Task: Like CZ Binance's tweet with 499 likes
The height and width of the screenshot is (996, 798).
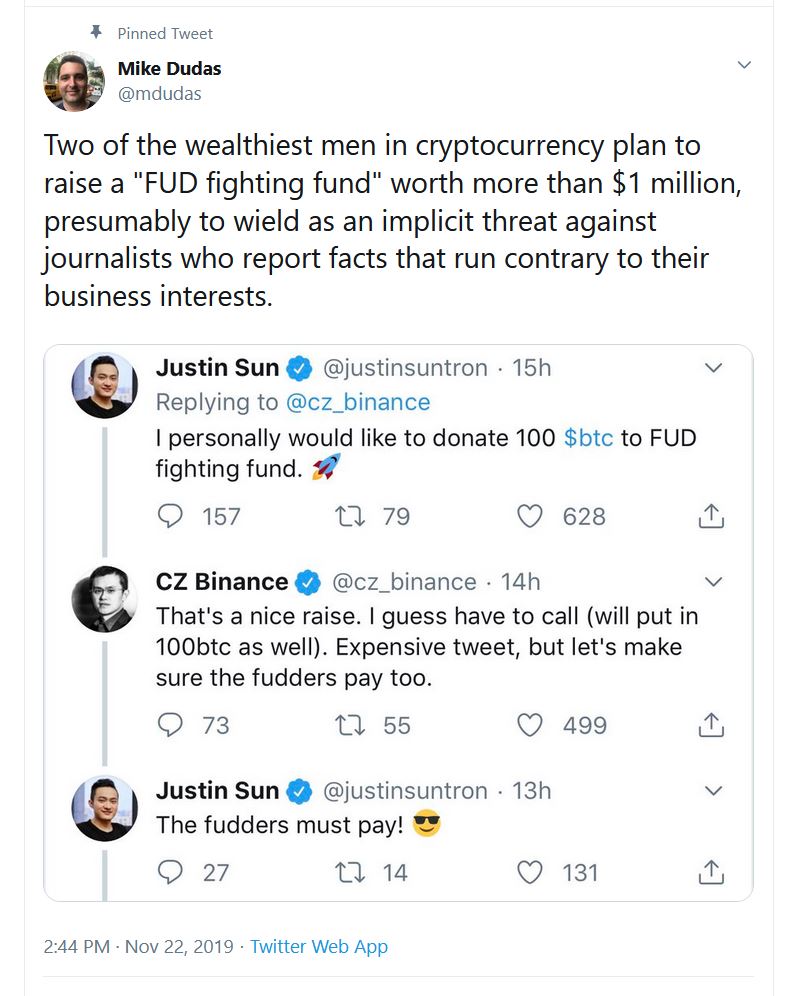Action: click(x=529, y=725)
